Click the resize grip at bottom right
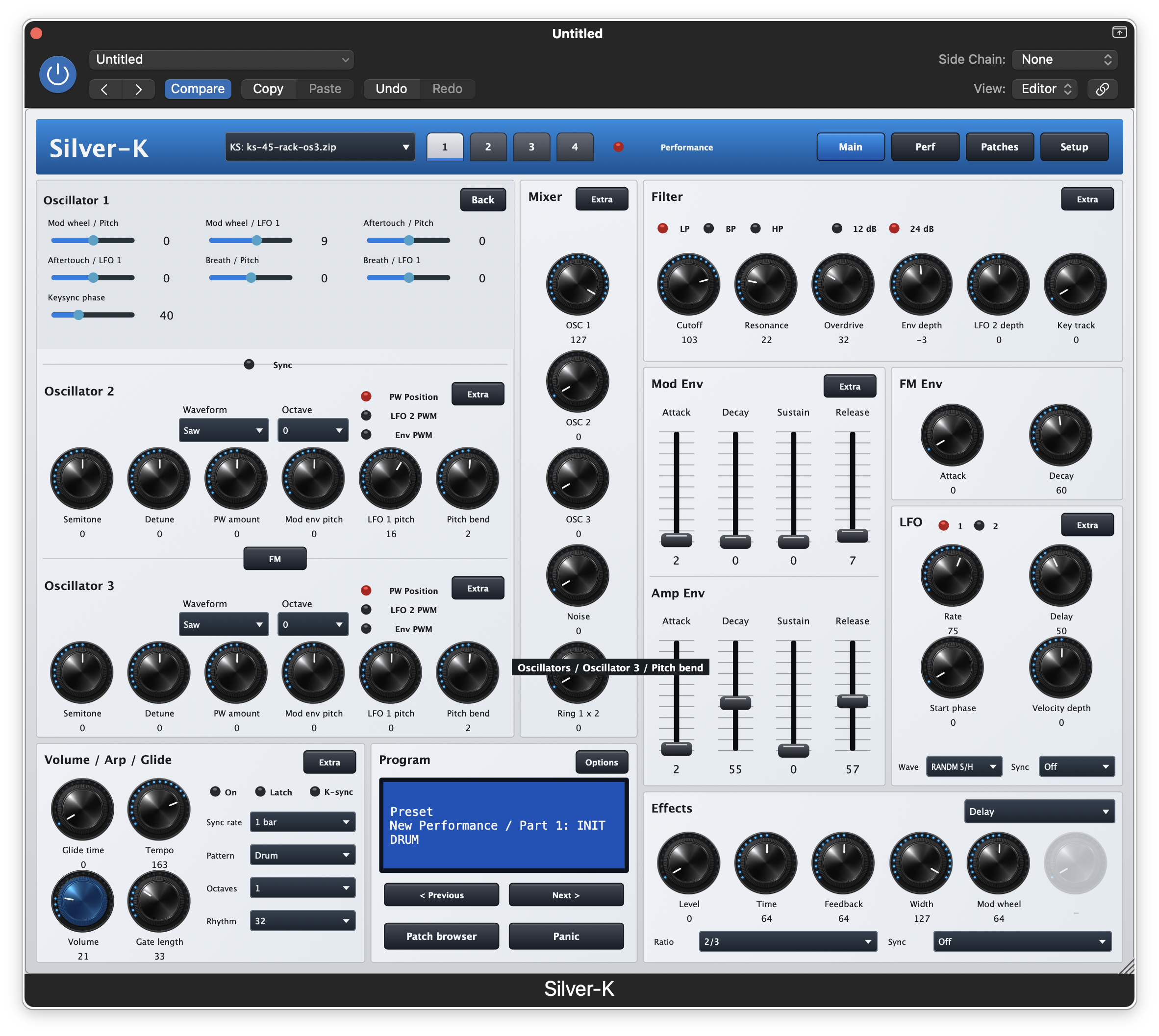The width and height of the screenshot is (1159, 1036). 1126,966
